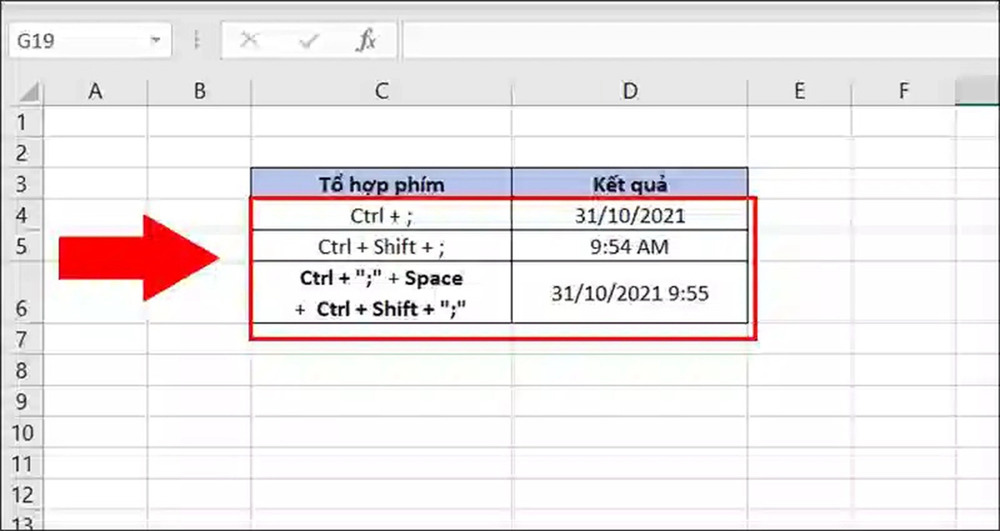
Task: Select row 1 header
Action: click(22, 121)
